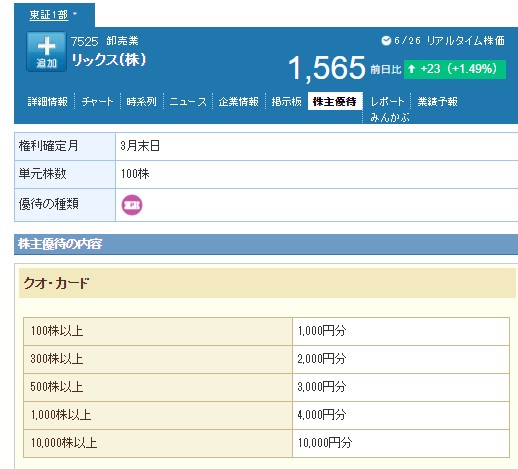Viewport: 518px width, 469px height.
Task: Open the レポート みんかぶ tab
Action: (x=389, y=109)
